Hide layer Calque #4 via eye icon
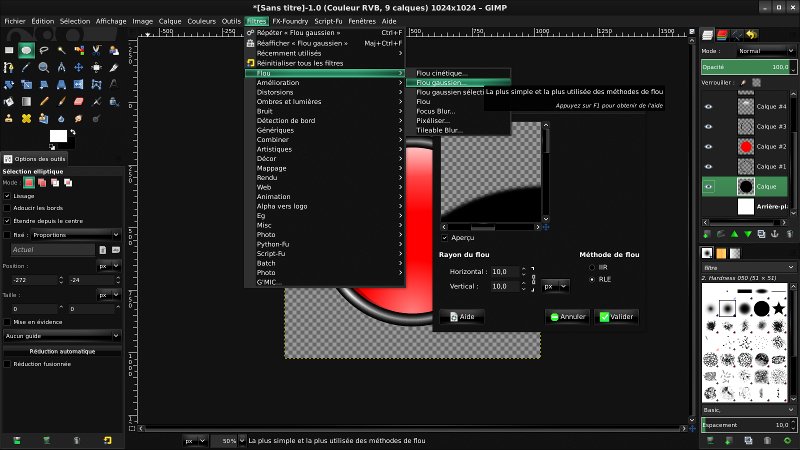Screen dimensions: 800x450 pos(708,107)
